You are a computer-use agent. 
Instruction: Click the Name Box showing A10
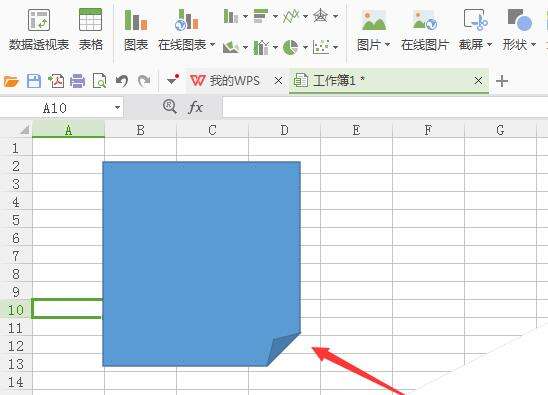[x=55, y=108]
